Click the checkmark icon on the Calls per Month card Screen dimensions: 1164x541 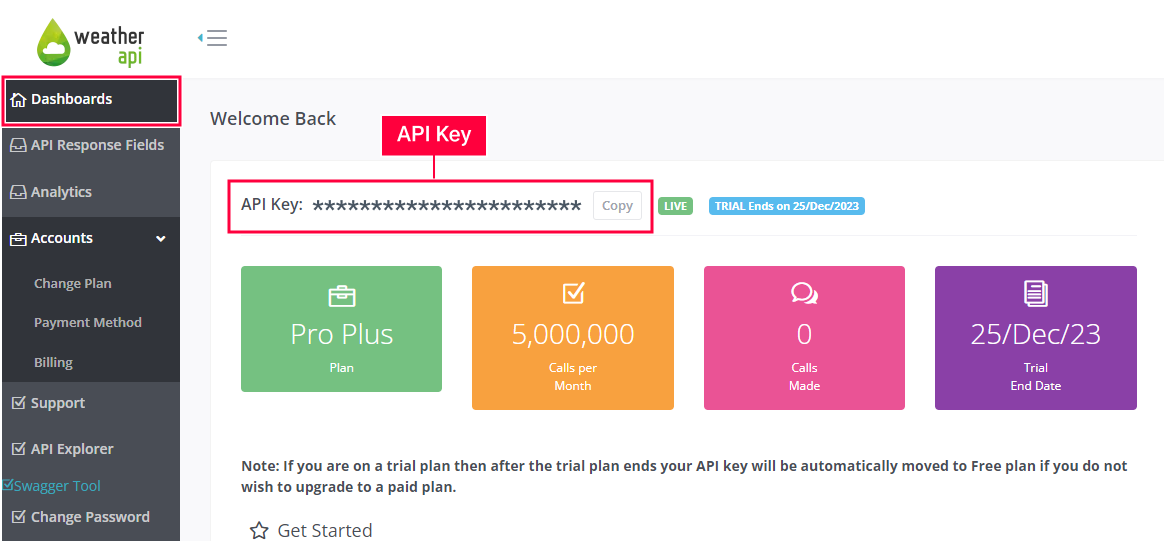coord(573,294)
